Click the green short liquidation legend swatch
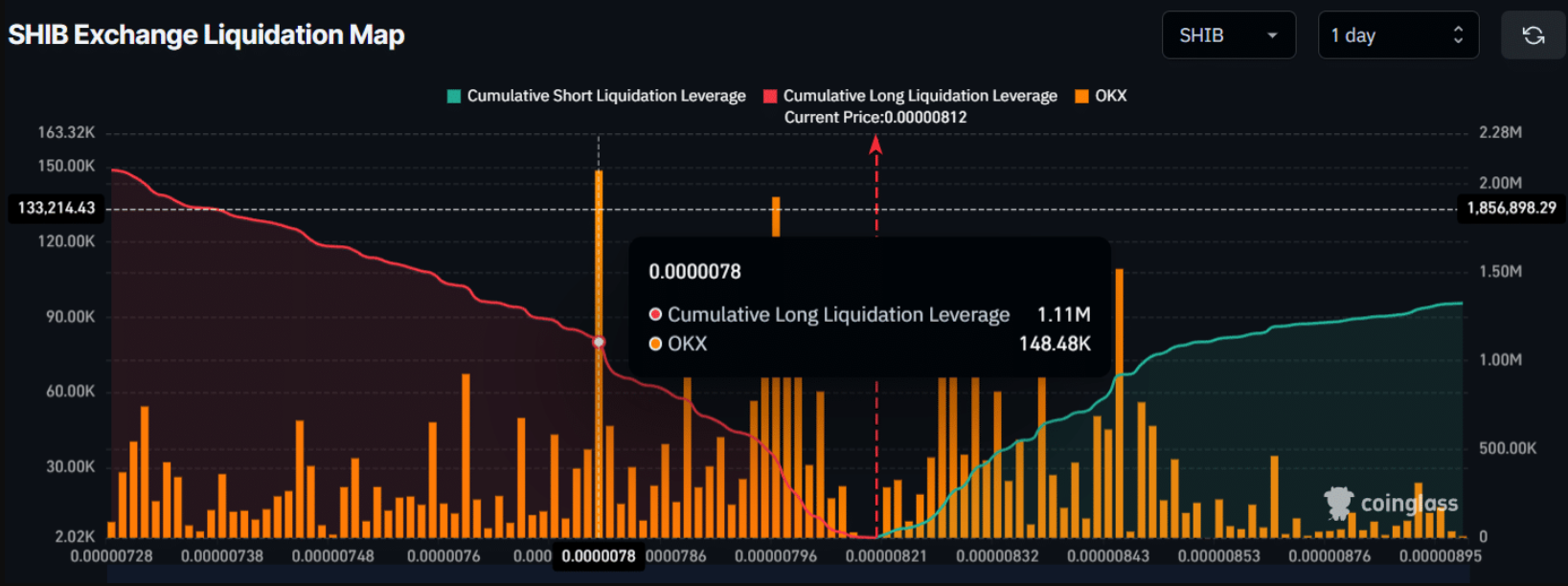Viewport: 1568px width, 586px height. tap(454, 96)
